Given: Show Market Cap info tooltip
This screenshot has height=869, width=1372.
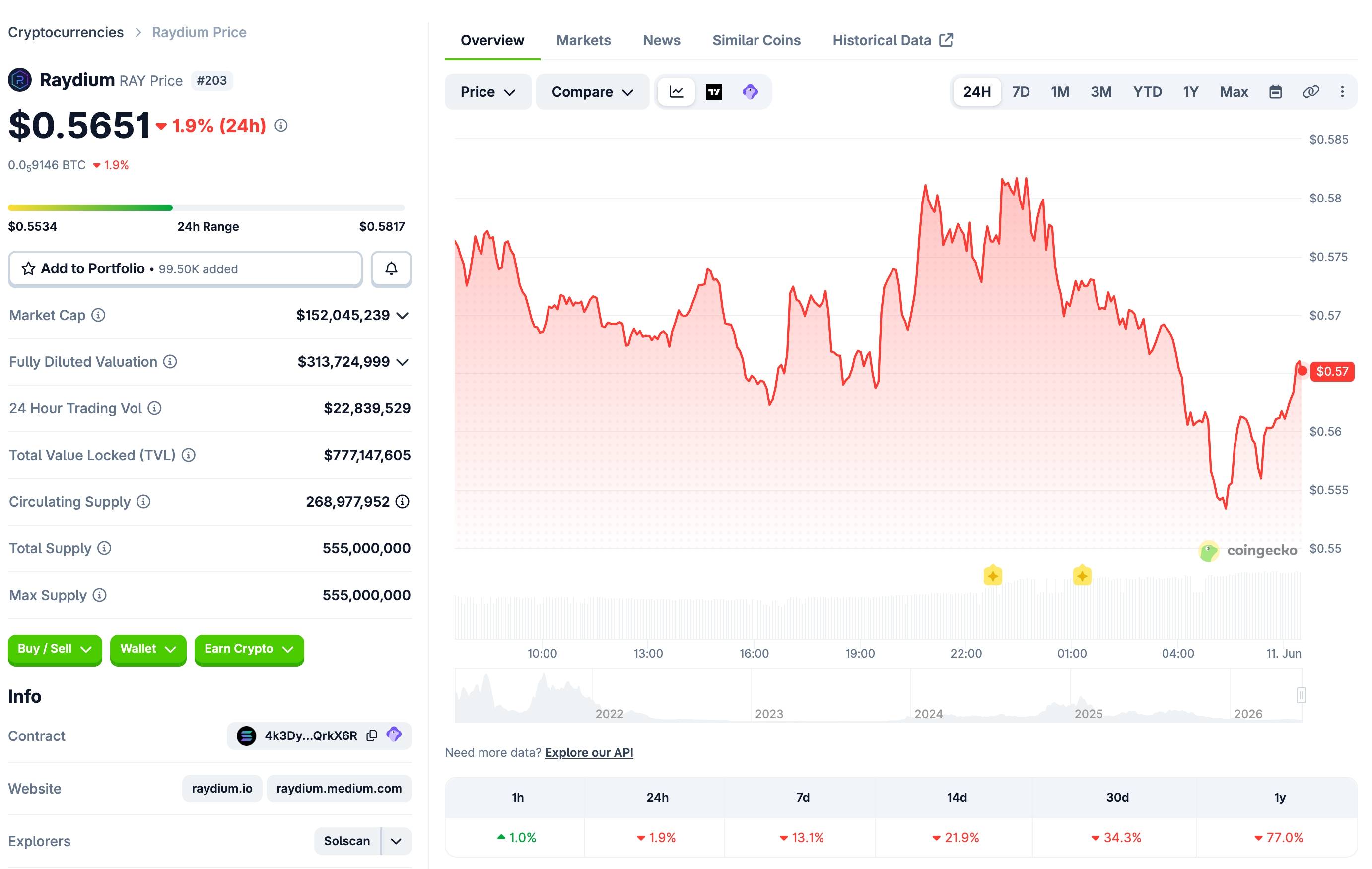Looking at the screenshot, I should (99, 315).
